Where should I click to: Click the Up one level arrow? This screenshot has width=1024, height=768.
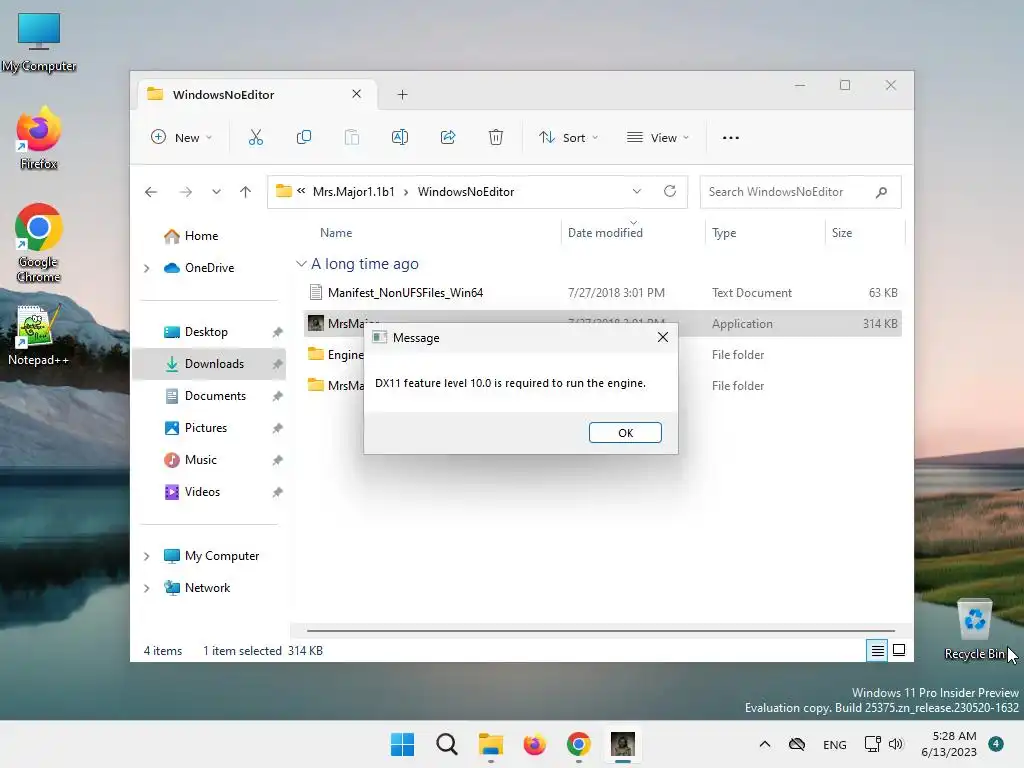click(x=246, y=191)
